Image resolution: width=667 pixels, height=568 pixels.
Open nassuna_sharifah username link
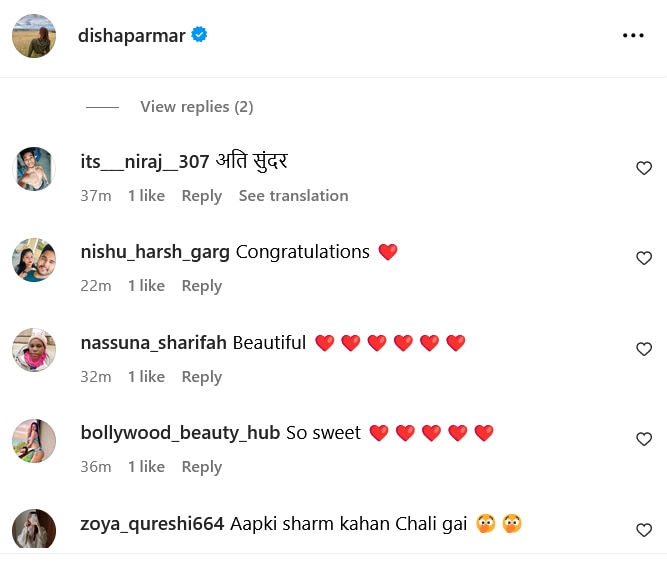(x=154, y=343)
